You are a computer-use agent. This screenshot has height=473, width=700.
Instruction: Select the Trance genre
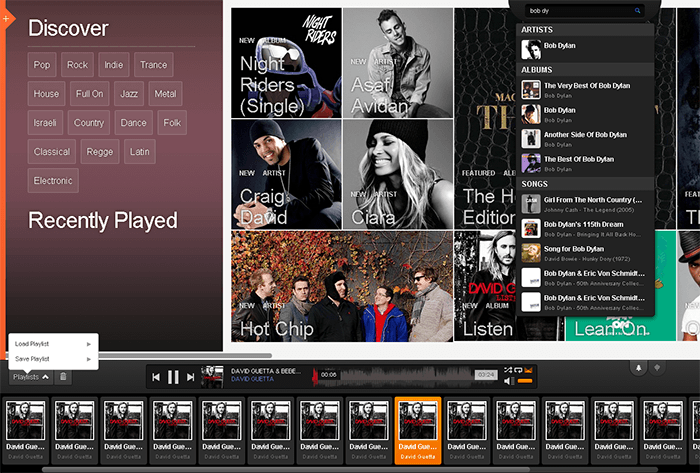pyautogui.click(x=154, y=65)
